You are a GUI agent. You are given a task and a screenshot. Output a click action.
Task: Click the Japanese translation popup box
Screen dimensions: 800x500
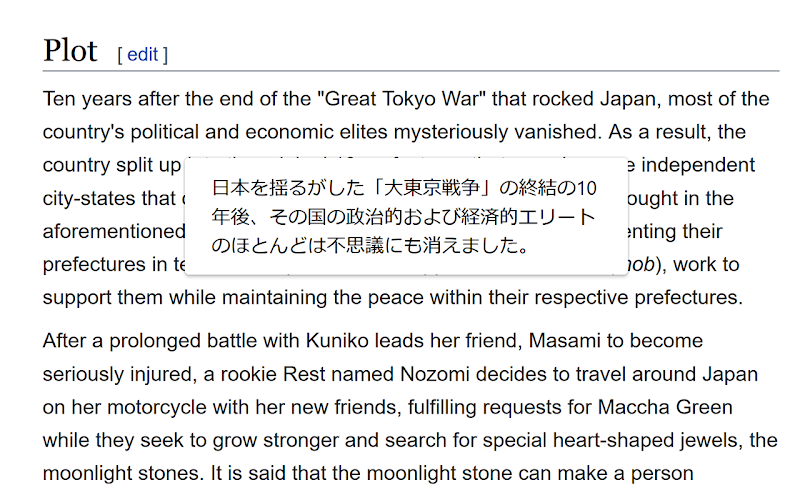406,216
